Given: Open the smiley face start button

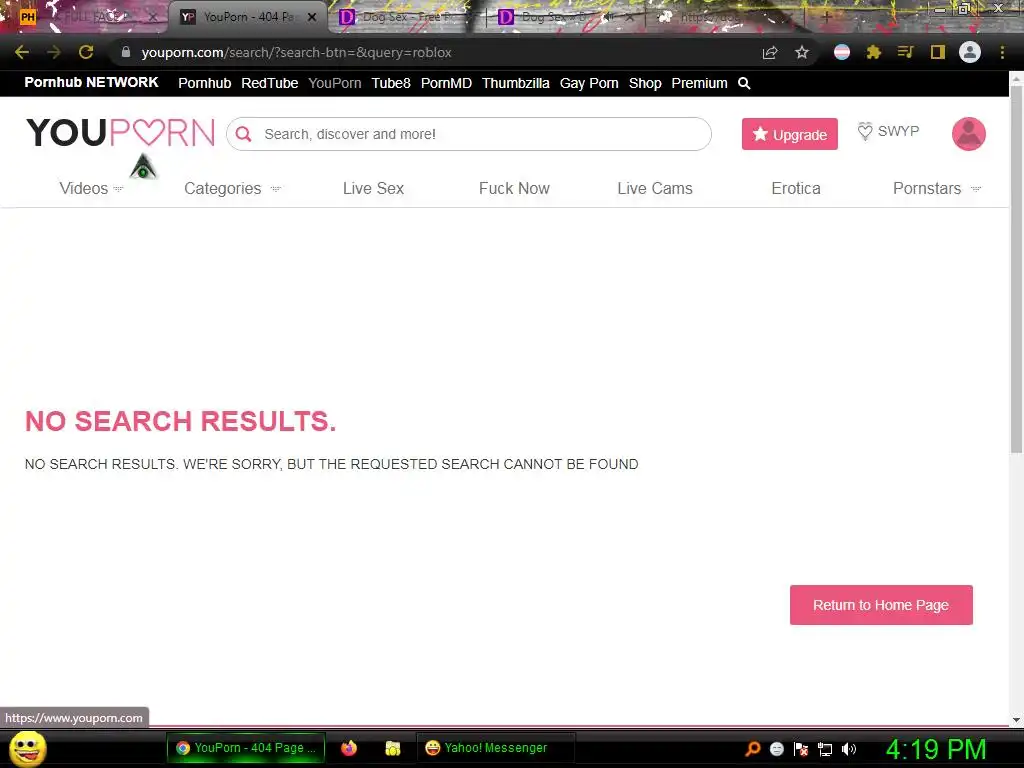Looking at the screenshot, I should 28,748.
